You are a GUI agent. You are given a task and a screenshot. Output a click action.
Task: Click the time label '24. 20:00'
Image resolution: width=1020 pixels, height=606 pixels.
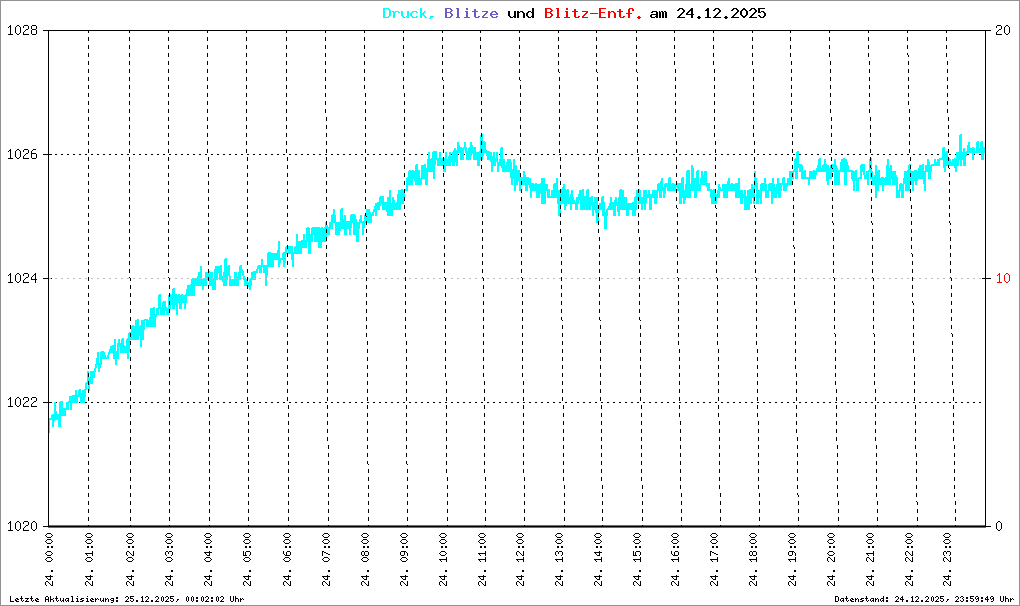click(831, 560)
